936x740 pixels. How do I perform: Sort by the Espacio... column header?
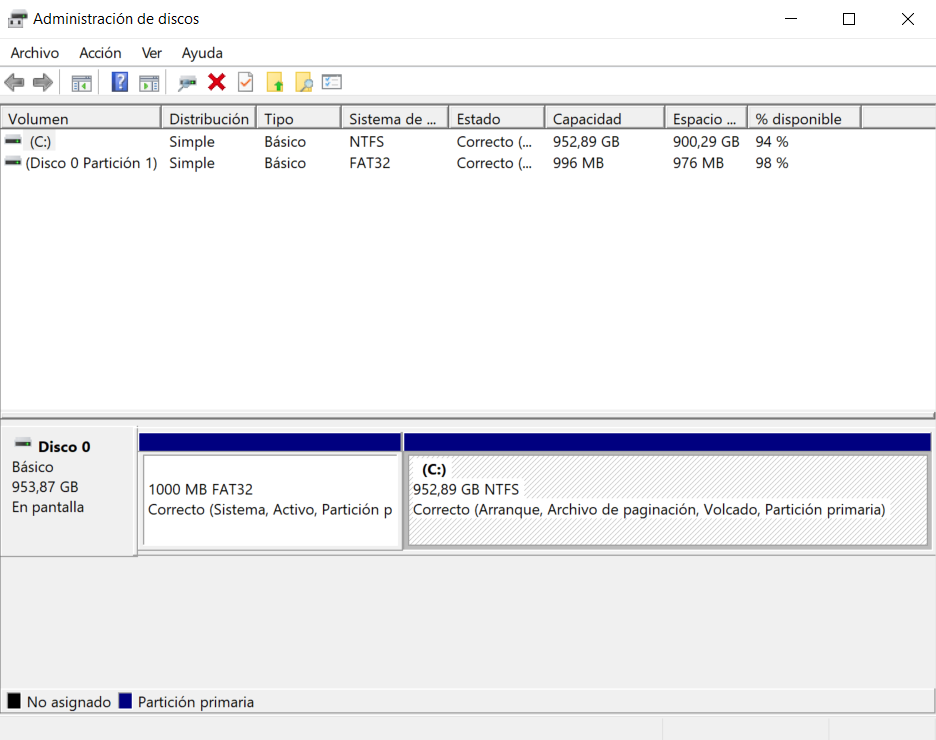click(x=706, y=119)
